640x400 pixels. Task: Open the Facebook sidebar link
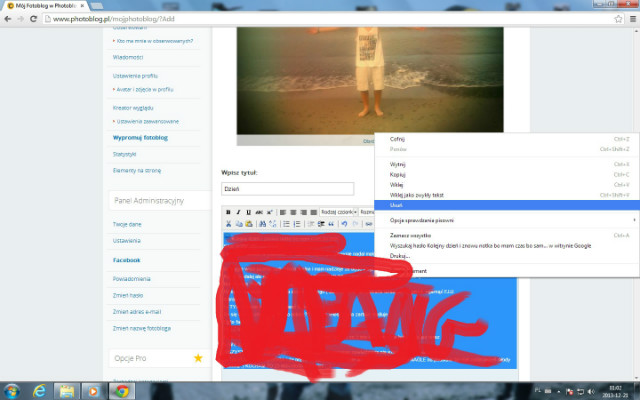(127, 260)
